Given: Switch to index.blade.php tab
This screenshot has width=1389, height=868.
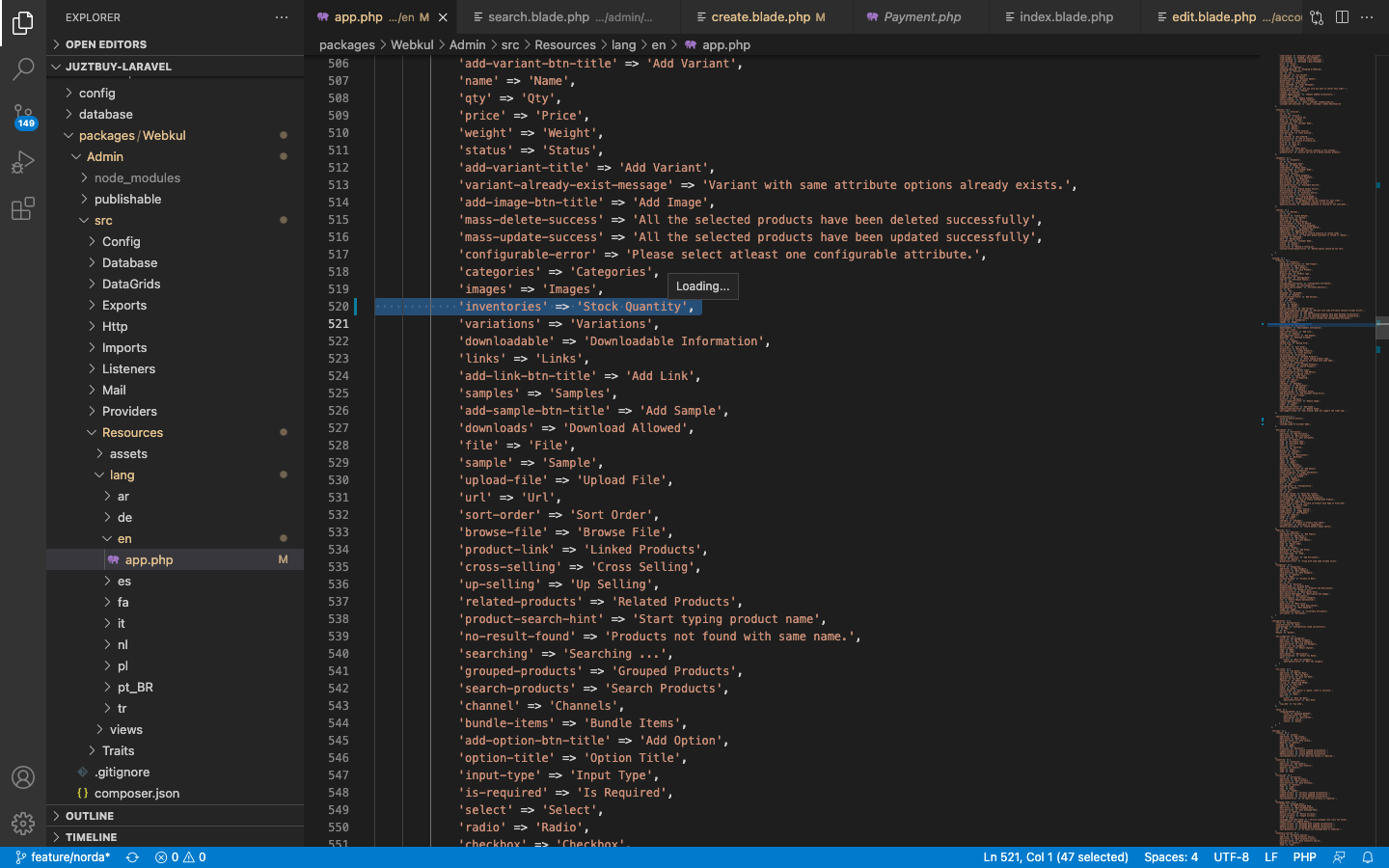Looking at the screenshot, I should coord(1065,17).
